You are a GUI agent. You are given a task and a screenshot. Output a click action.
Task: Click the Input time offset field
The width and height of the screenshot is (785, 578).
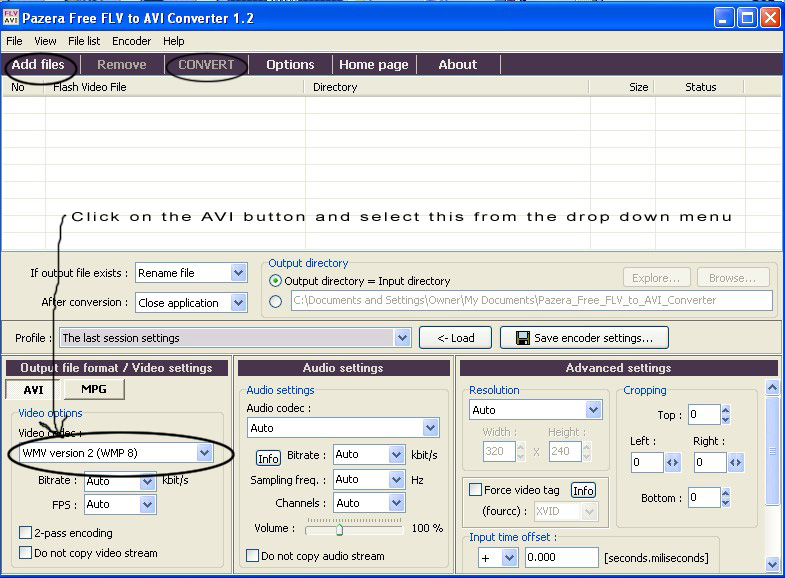coord(560,557)
